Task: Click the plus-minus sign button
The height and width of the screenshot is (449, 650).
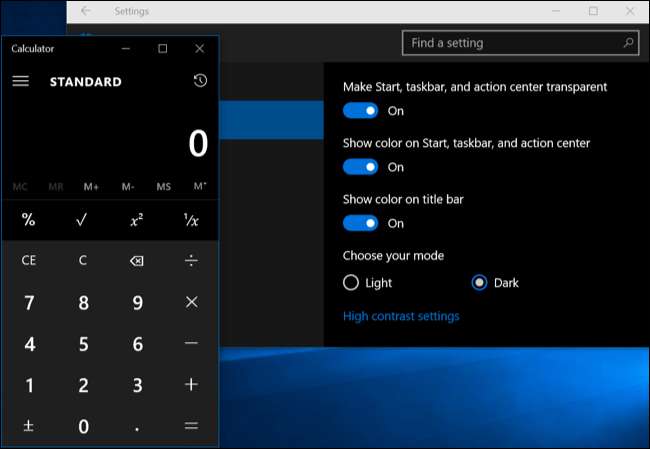Action: [x=28, y=426]
